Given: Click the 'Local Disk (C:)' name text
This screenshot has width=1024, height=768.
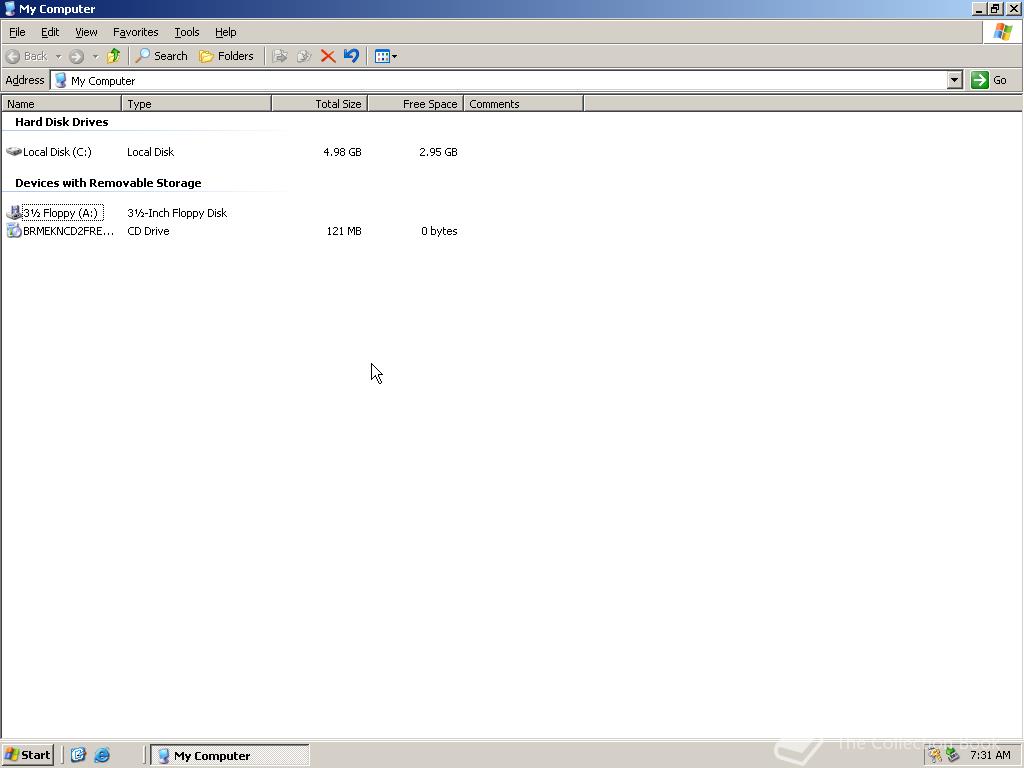Looking at the screenshot, I should click(57, 152).
